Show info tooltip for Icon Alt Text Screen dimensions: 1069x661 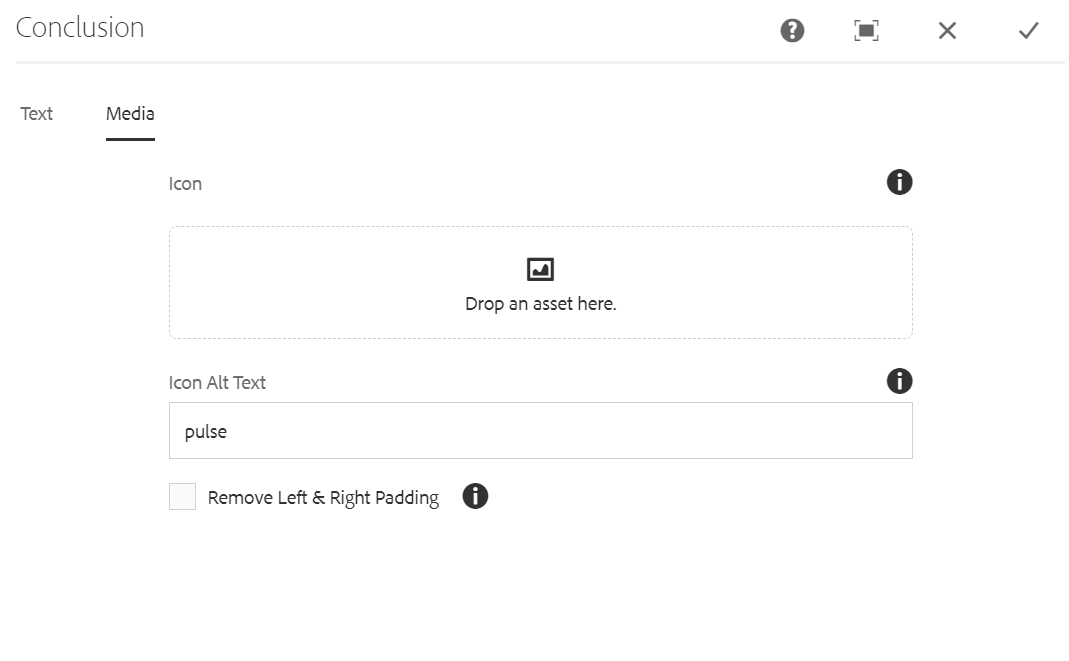coord(899,381)
